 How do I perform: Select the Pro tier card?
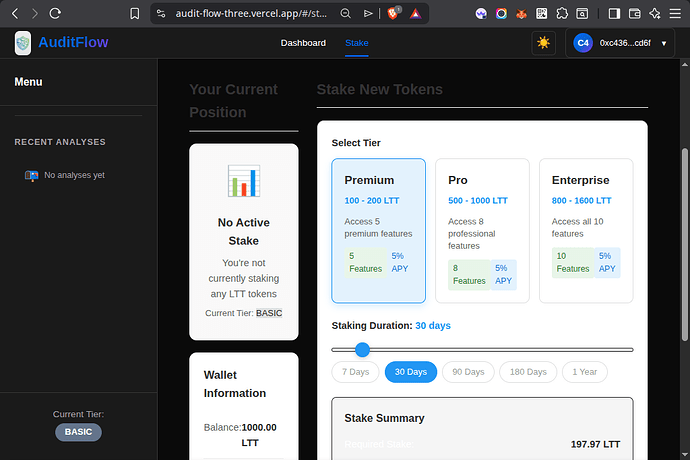482,230
